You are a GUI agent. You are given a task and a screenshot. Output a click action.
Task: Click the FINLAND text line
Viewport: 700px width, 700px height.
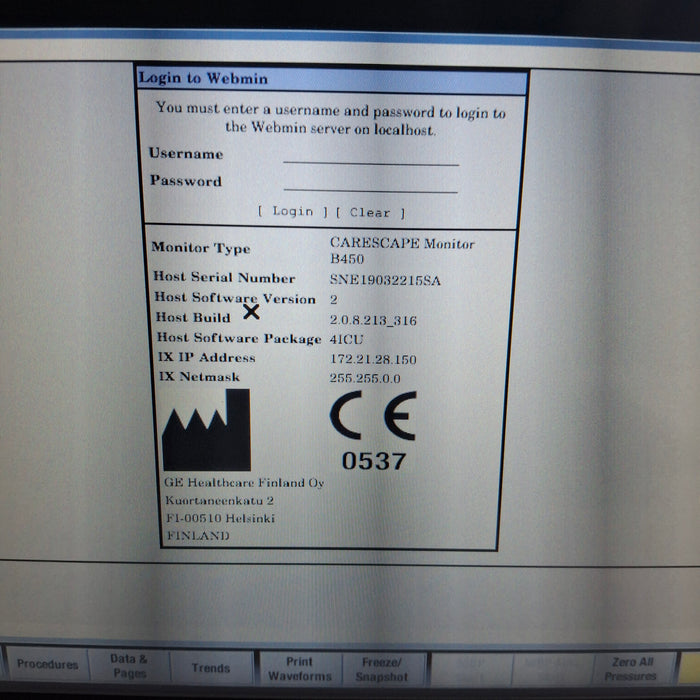point(198,535)
